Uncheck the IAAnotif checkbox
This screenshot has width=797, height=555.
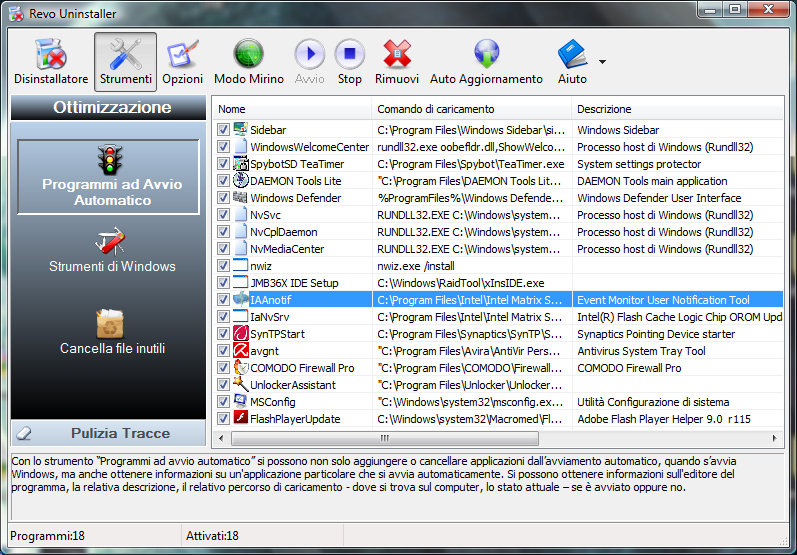[x=223, y=300]
